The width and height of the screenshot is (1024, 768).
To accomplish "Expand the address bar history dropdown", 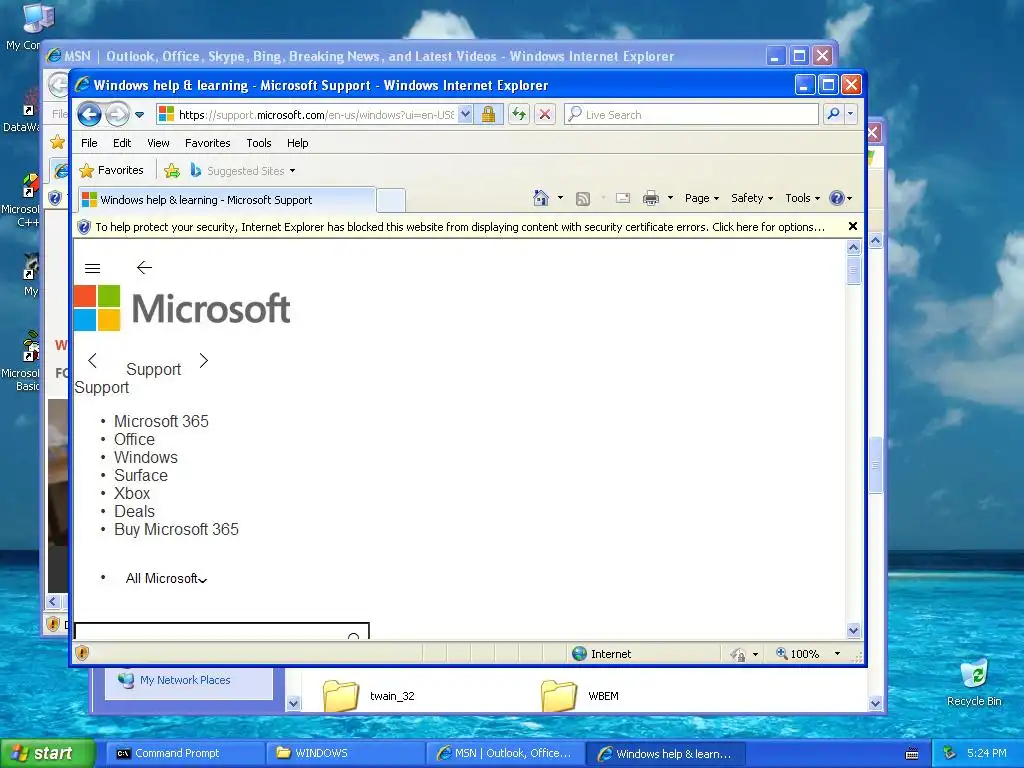I will pyautogui.click(x=465, y=114).
